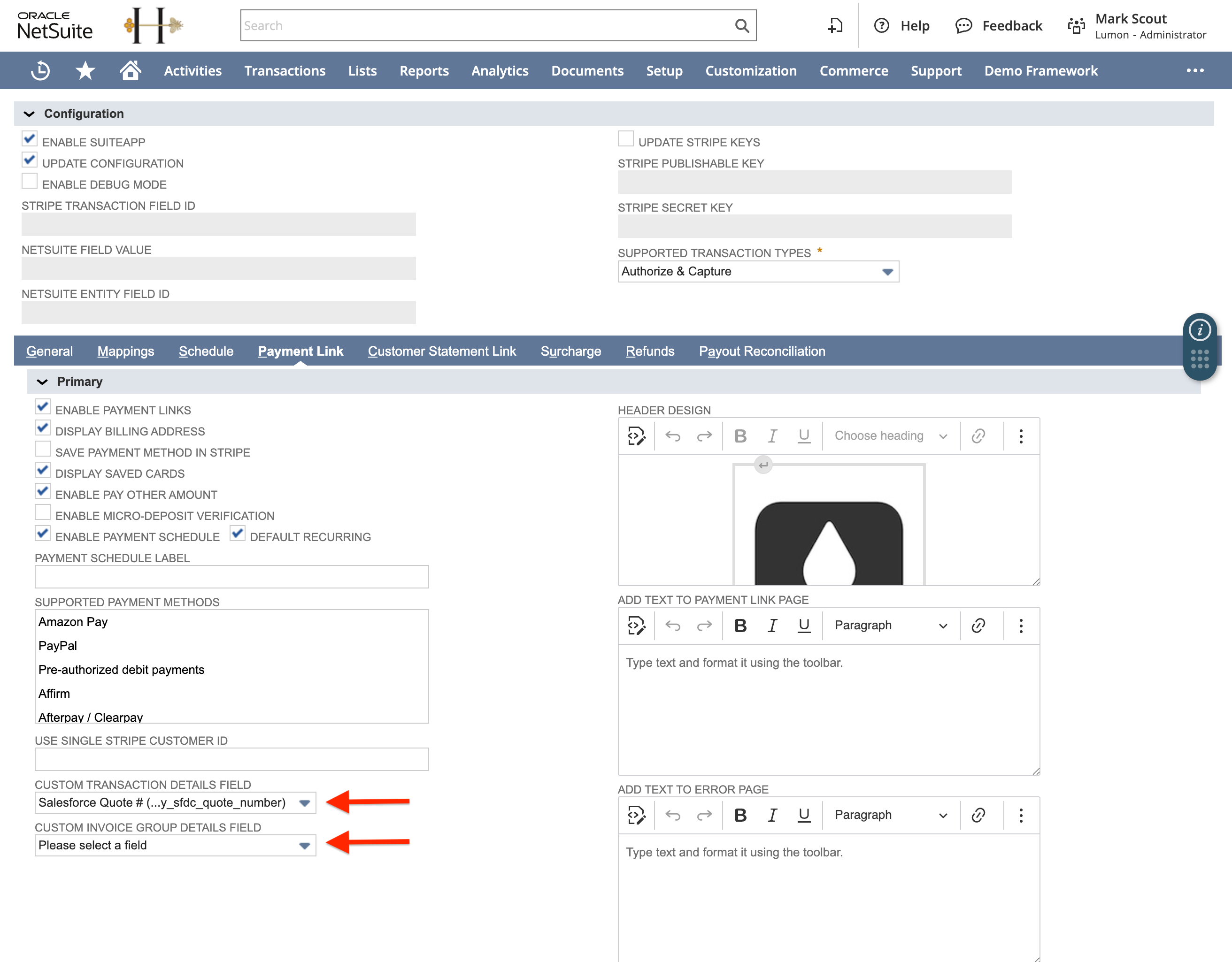Open the Custom Invoice Group Details Field dropdown
1232x962 pixels.
tap(304, 845)
